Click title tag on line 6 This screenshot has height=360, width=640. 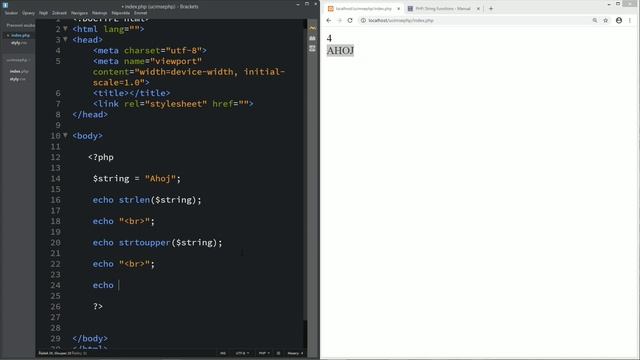[131, 93]
